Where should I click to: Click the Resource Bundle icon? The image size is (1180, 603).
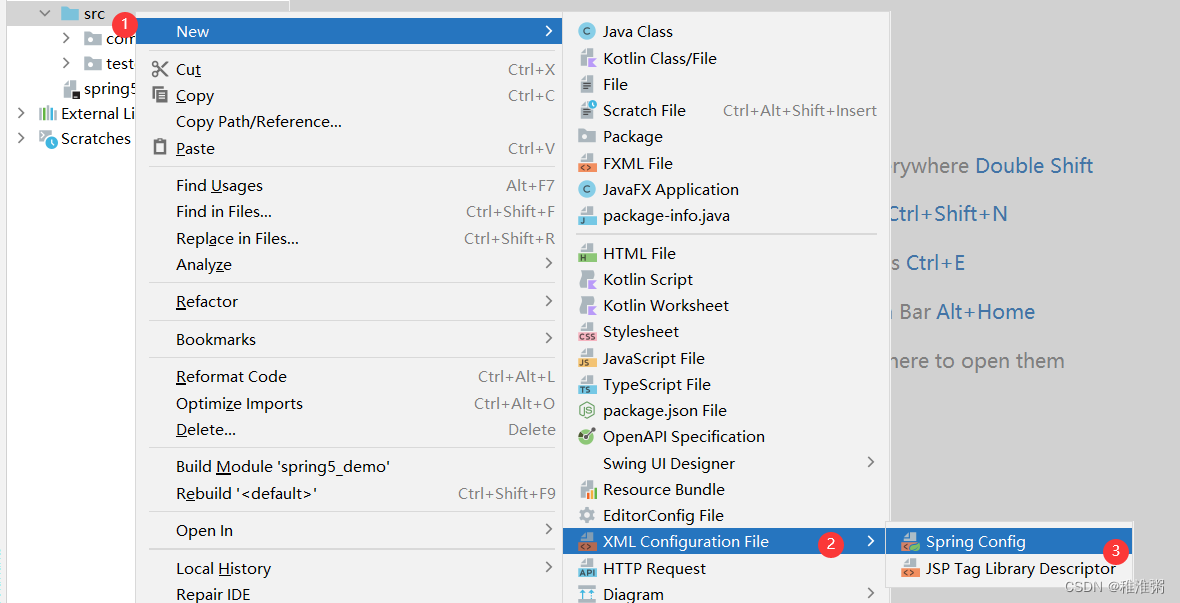coord(587,489)
